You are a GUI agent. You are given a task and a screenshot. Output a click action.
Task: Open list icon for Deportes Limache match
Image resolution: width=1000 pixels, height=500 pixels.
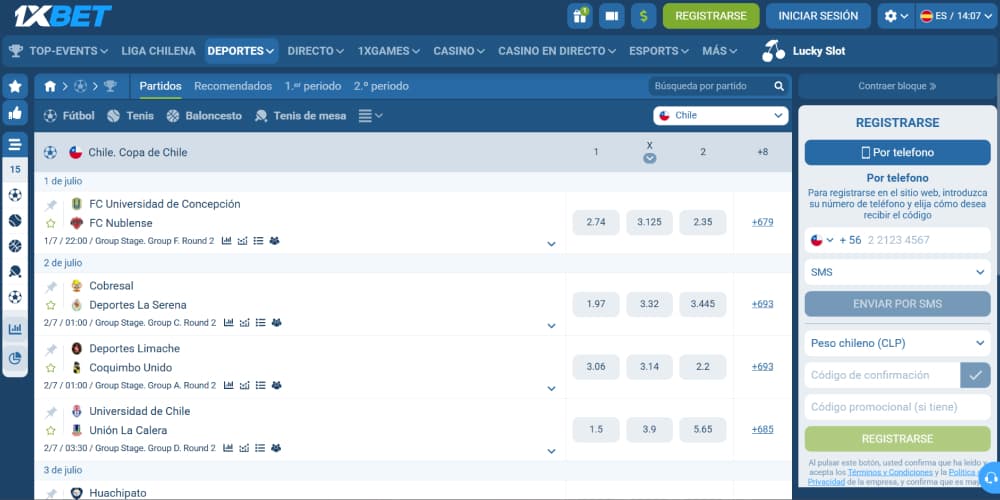point(260,385)
